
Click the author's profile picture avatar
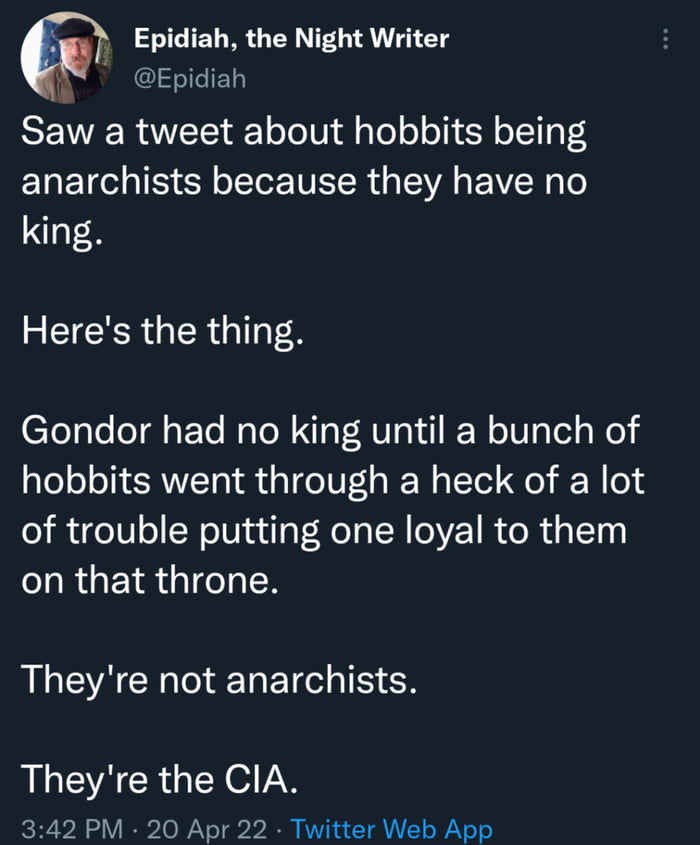click(66, 58)
